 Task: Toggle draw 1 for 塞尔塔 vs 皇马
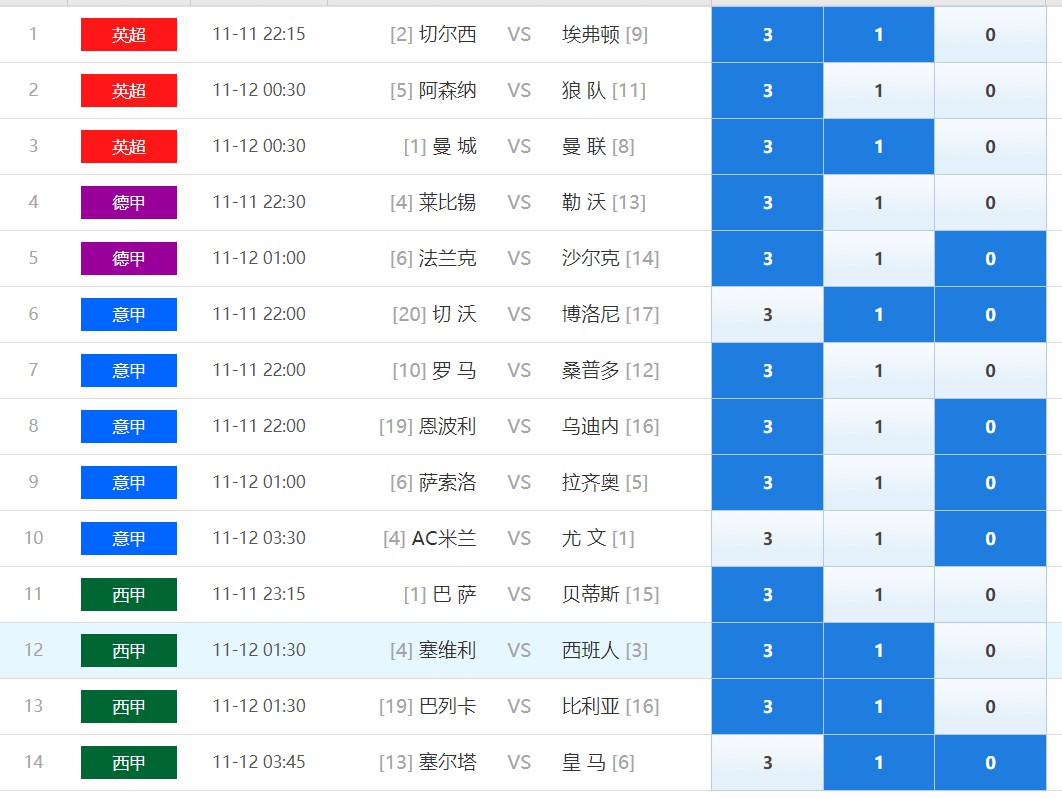coord(878,762)
